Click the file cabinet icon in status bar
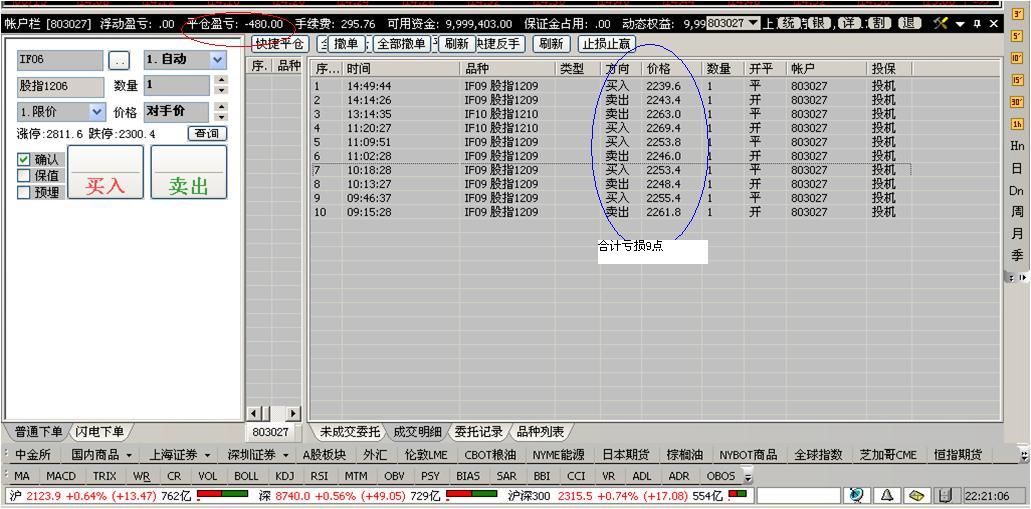The width and height of the screenshot is (1031, 509). (946, 495)
